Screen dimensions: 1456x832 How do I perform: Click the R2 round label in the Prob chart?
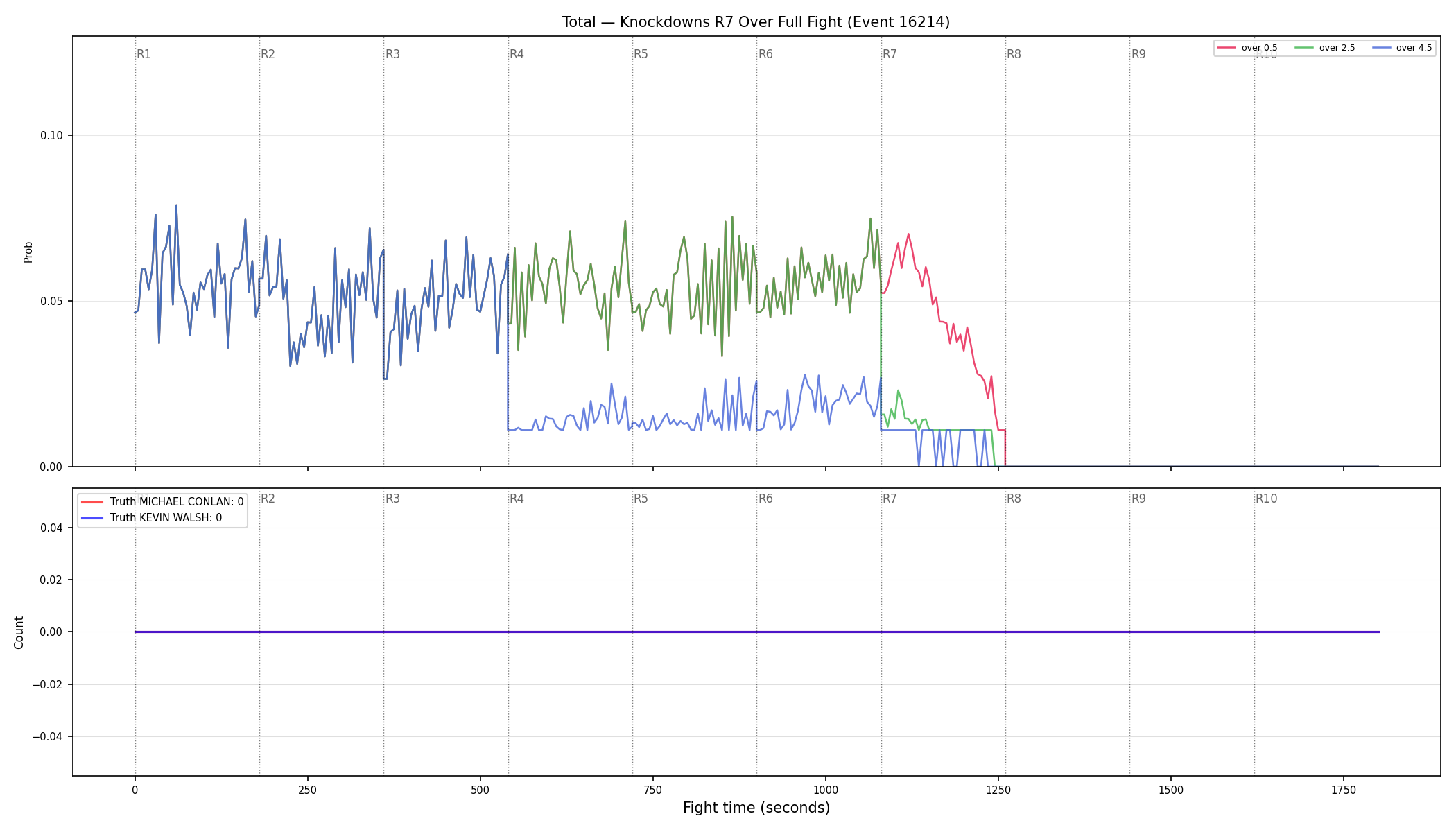coord(268,54)
